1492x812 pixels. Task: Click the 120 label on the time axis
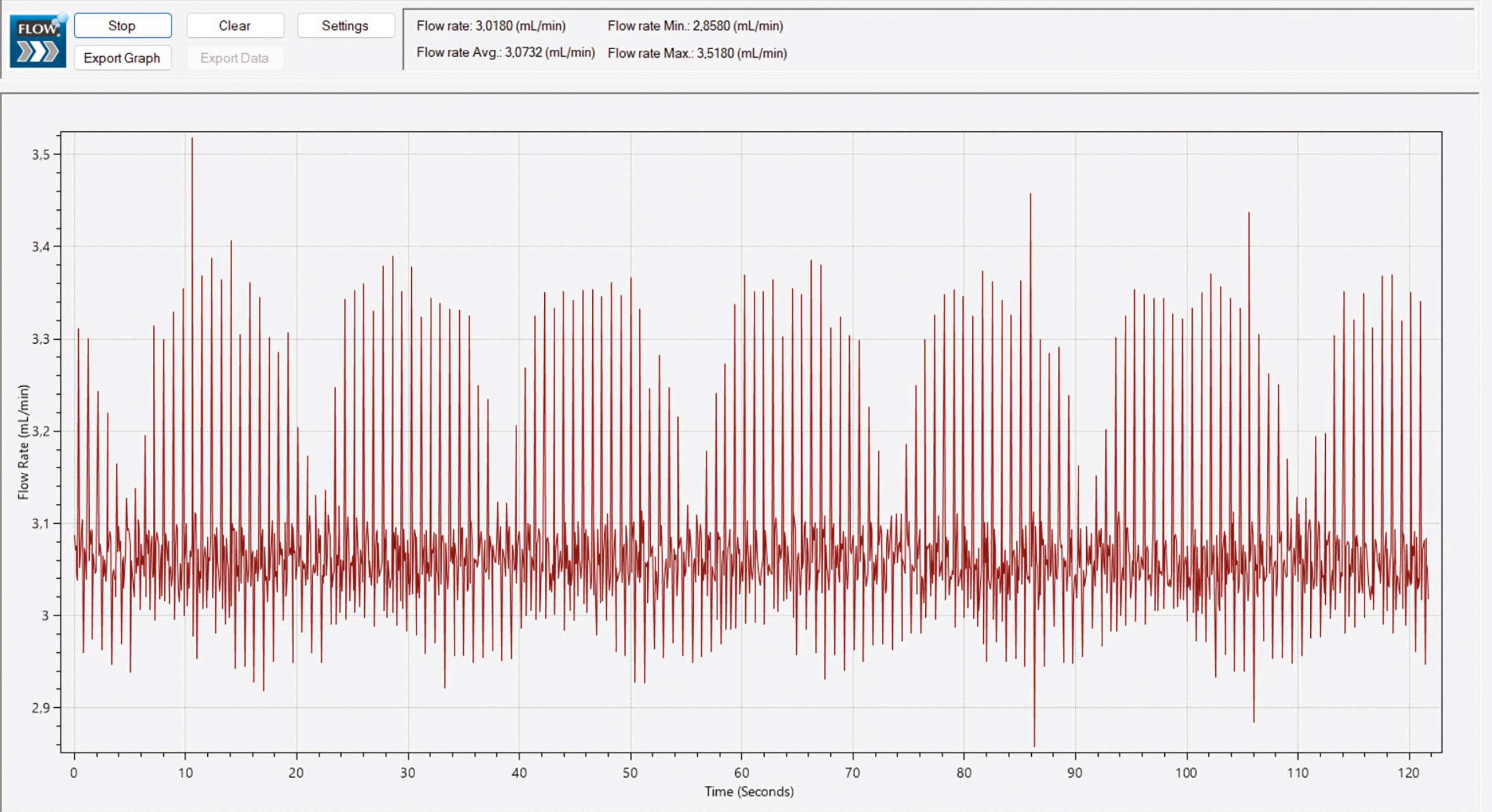tap(1409, 773)
